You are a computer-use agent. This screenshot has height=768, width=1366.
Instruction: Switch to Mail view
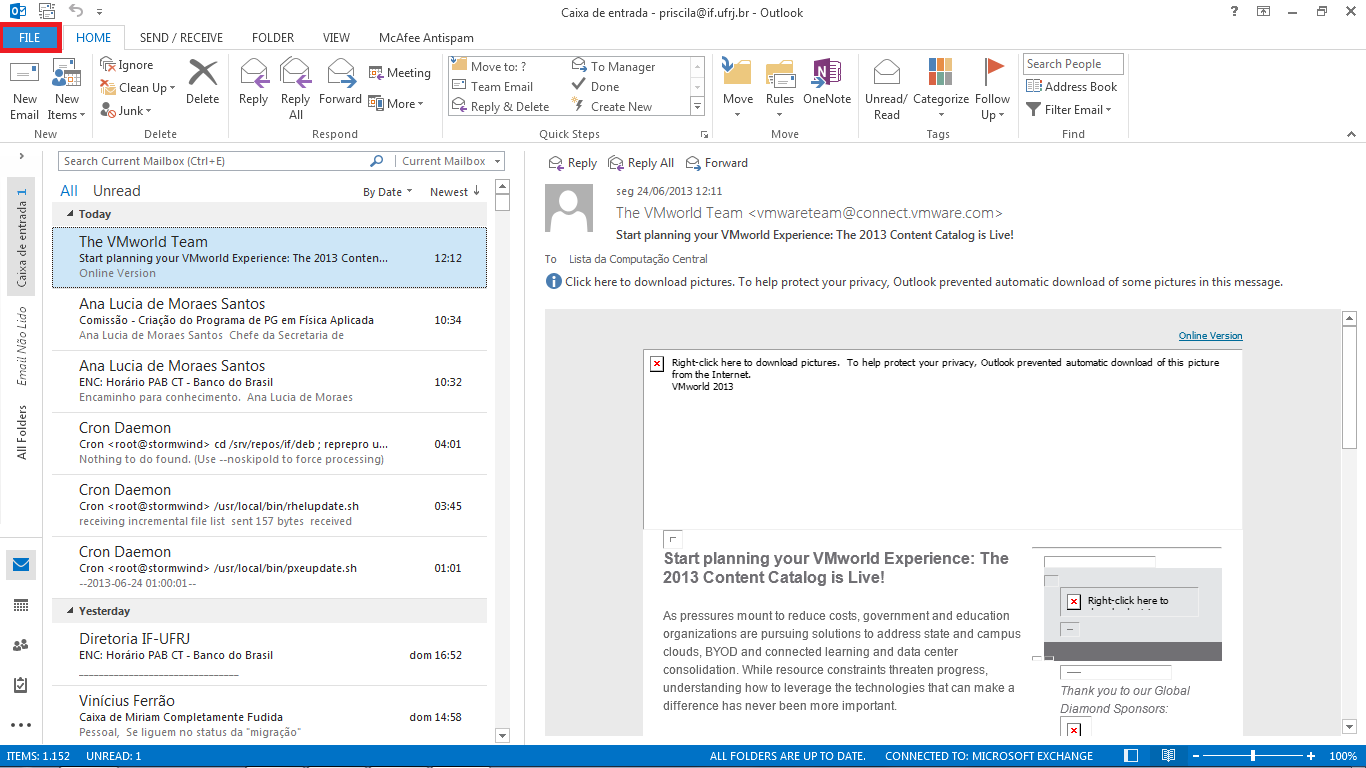point(21,565)
